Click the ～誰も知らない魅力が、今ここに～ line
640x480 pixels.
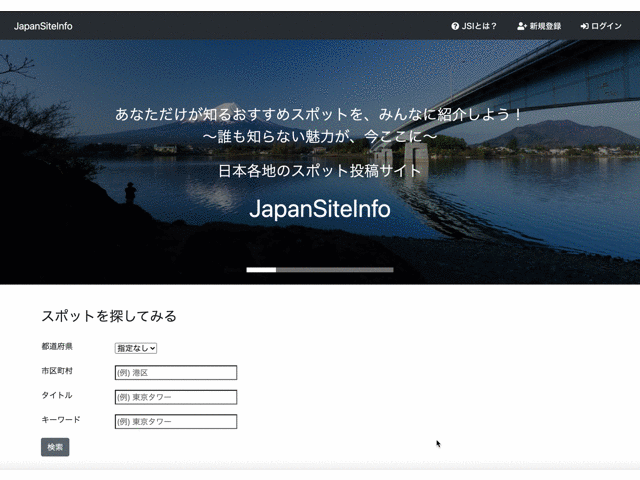point(320,136)
